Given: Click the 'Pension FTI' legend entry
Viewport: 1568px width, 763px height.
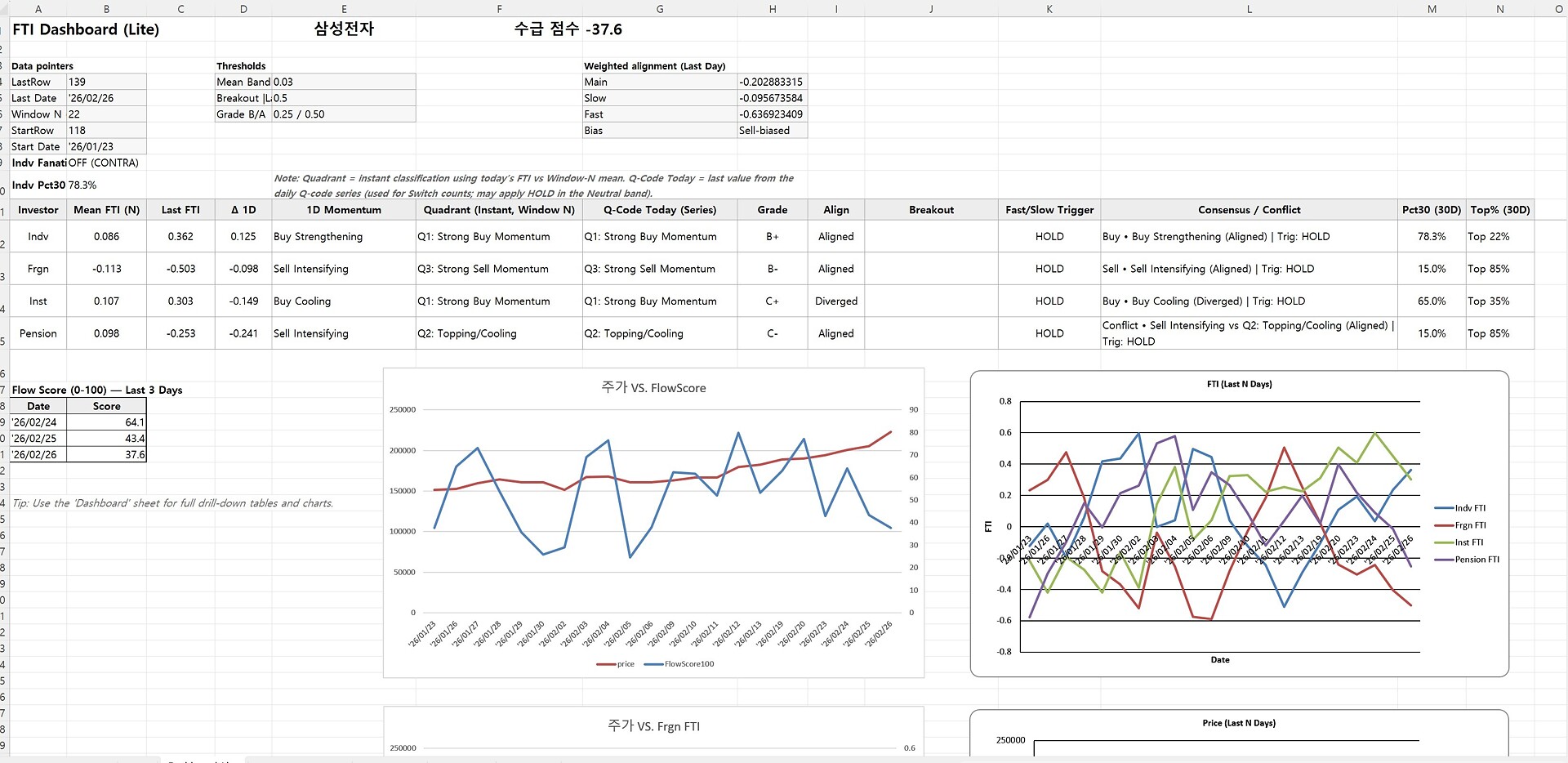Looking at the screenshot, I should pos(1468,560).
